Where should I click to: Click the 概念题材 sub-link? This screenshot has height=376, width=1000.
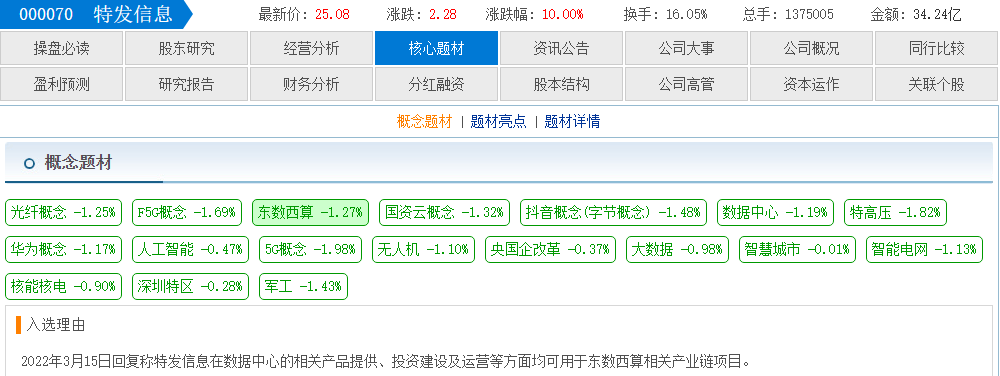tap(424, 122)
